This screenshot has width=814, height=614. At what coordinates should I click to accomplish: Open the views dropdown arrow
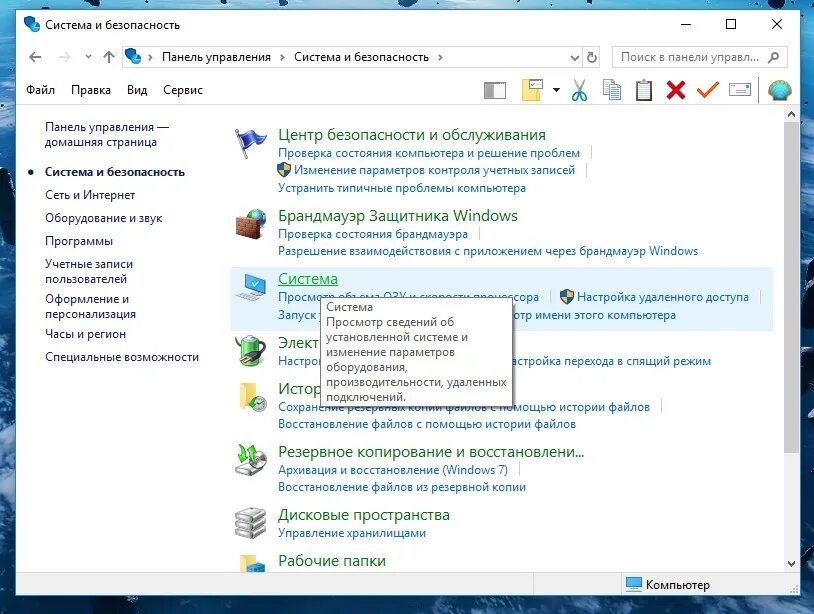(557, 90)
